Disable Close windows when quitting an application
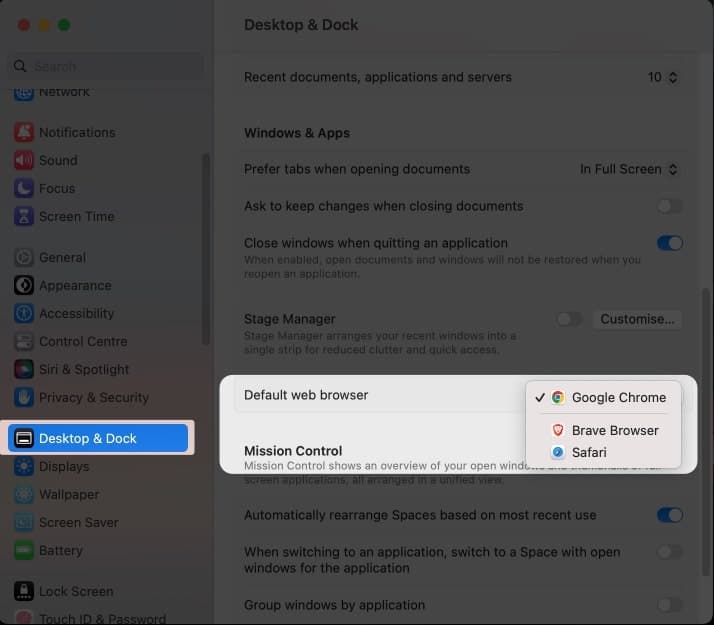The image size is (714, 625). [670, 243]
